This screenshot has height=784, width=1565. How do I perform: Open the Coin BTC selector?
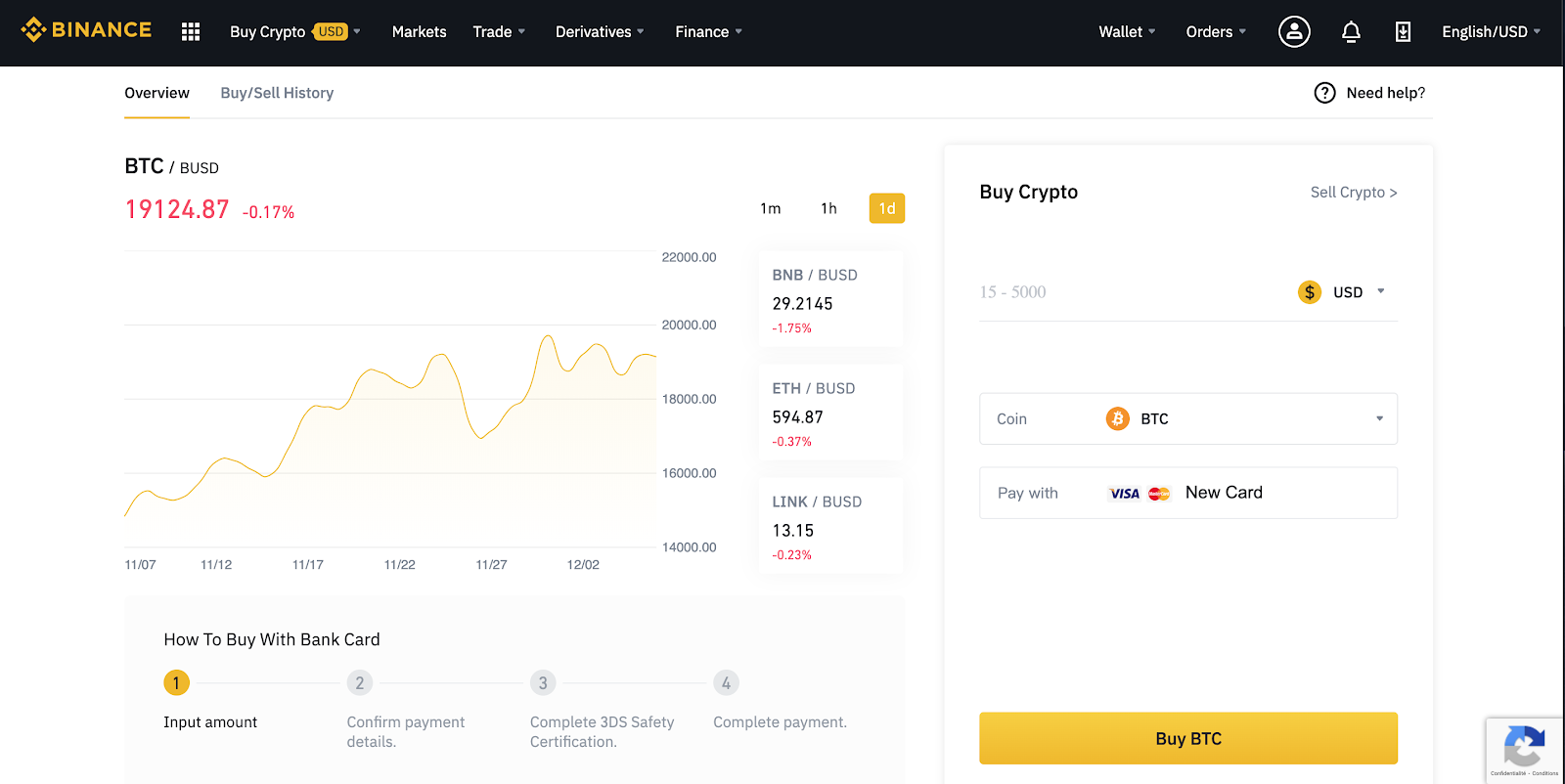pos(1188,418)
